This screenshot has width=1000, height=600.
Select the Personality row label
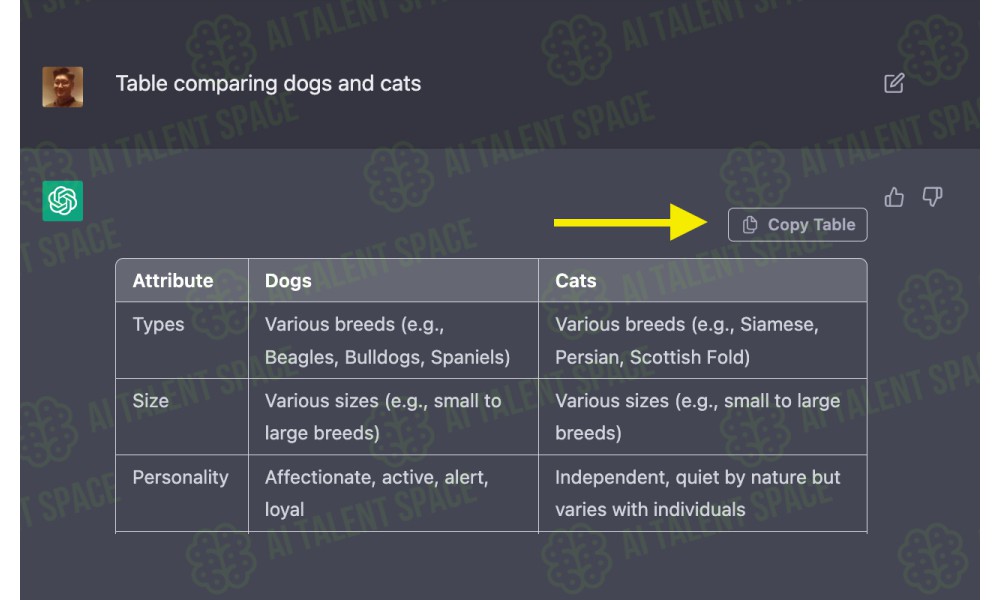click(180, 478)
